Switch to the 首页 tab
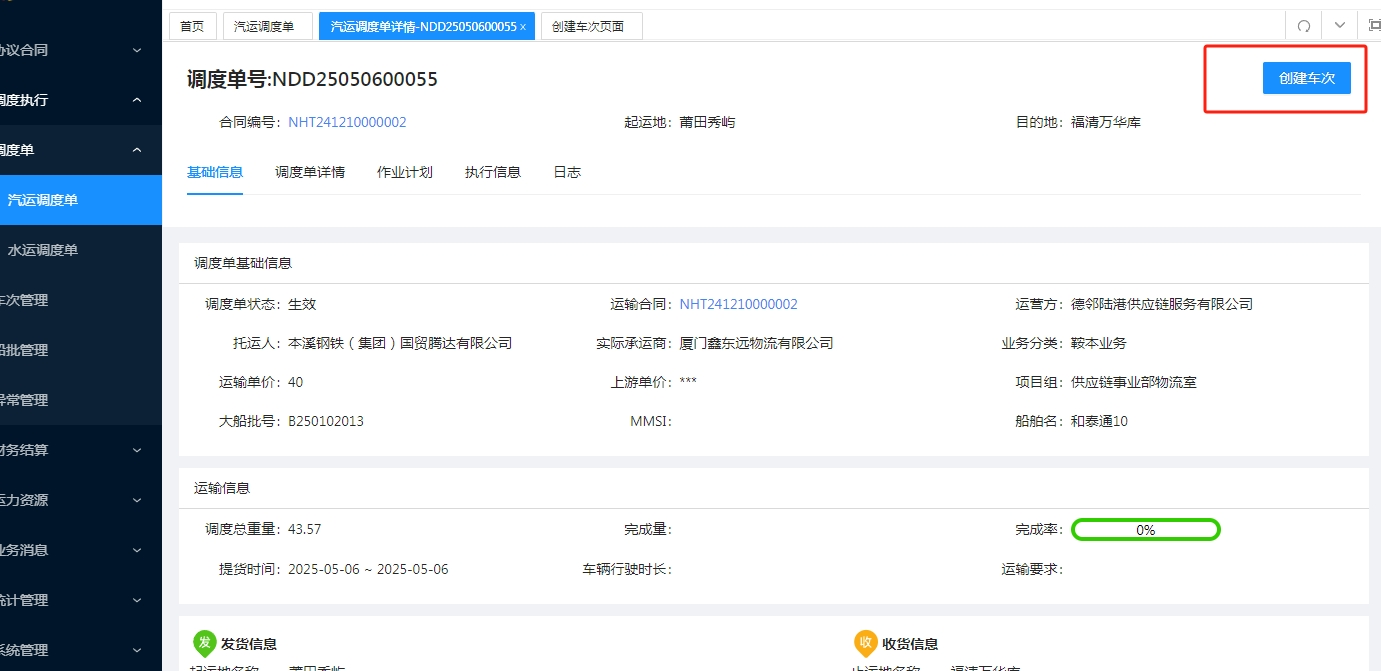 point(192,27)
